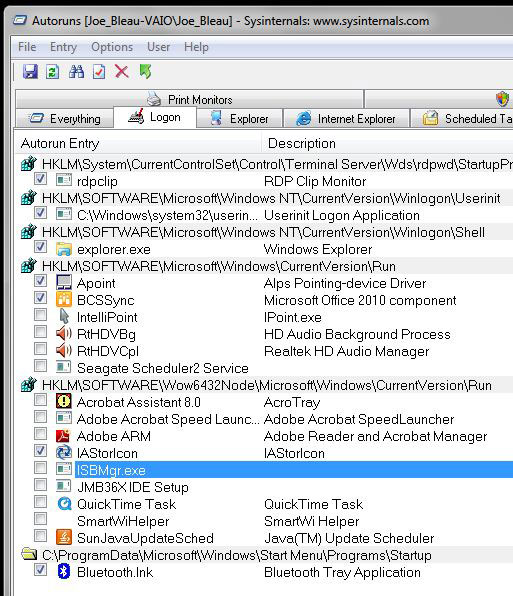513x596 pixels.
Task: Open the Entry menu
Action: click(x=63, y=47)
